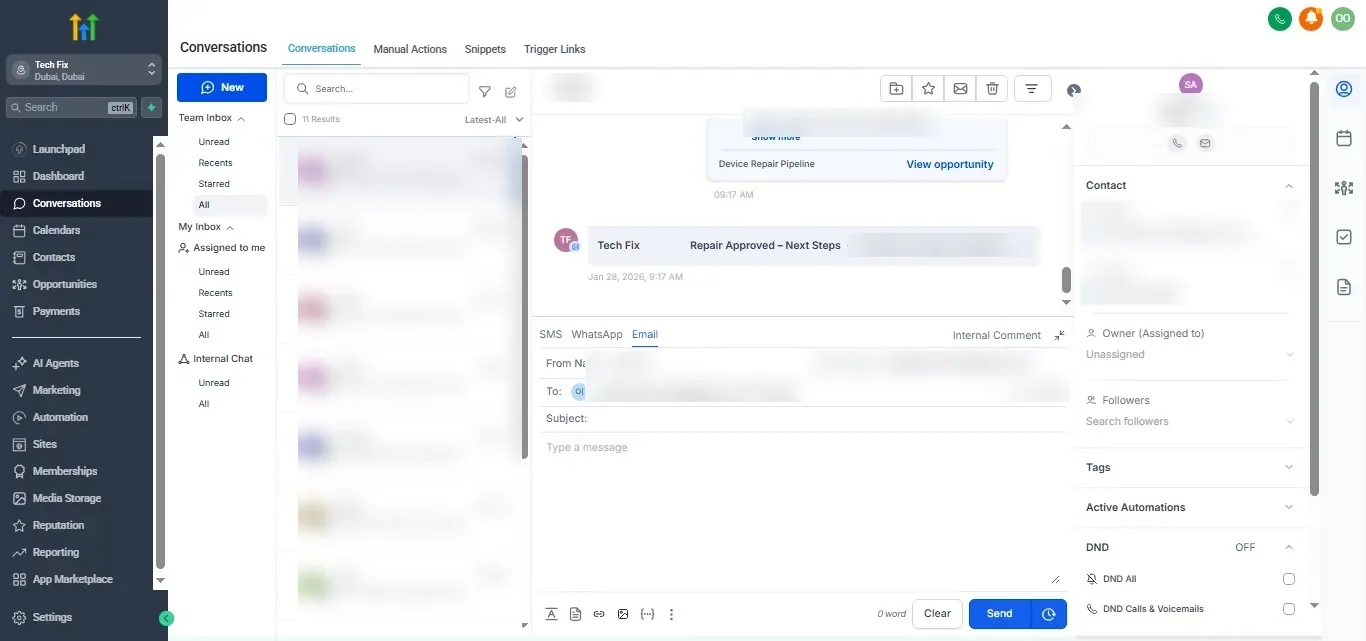Collapse the Contact section chevron
Screen dimensions: 1366x641
(1289, 186)
